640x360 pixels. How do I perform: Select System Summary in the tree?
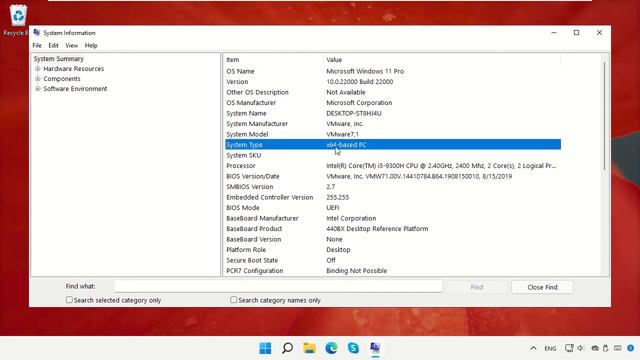pyautogui.click(x=58, y=59)
